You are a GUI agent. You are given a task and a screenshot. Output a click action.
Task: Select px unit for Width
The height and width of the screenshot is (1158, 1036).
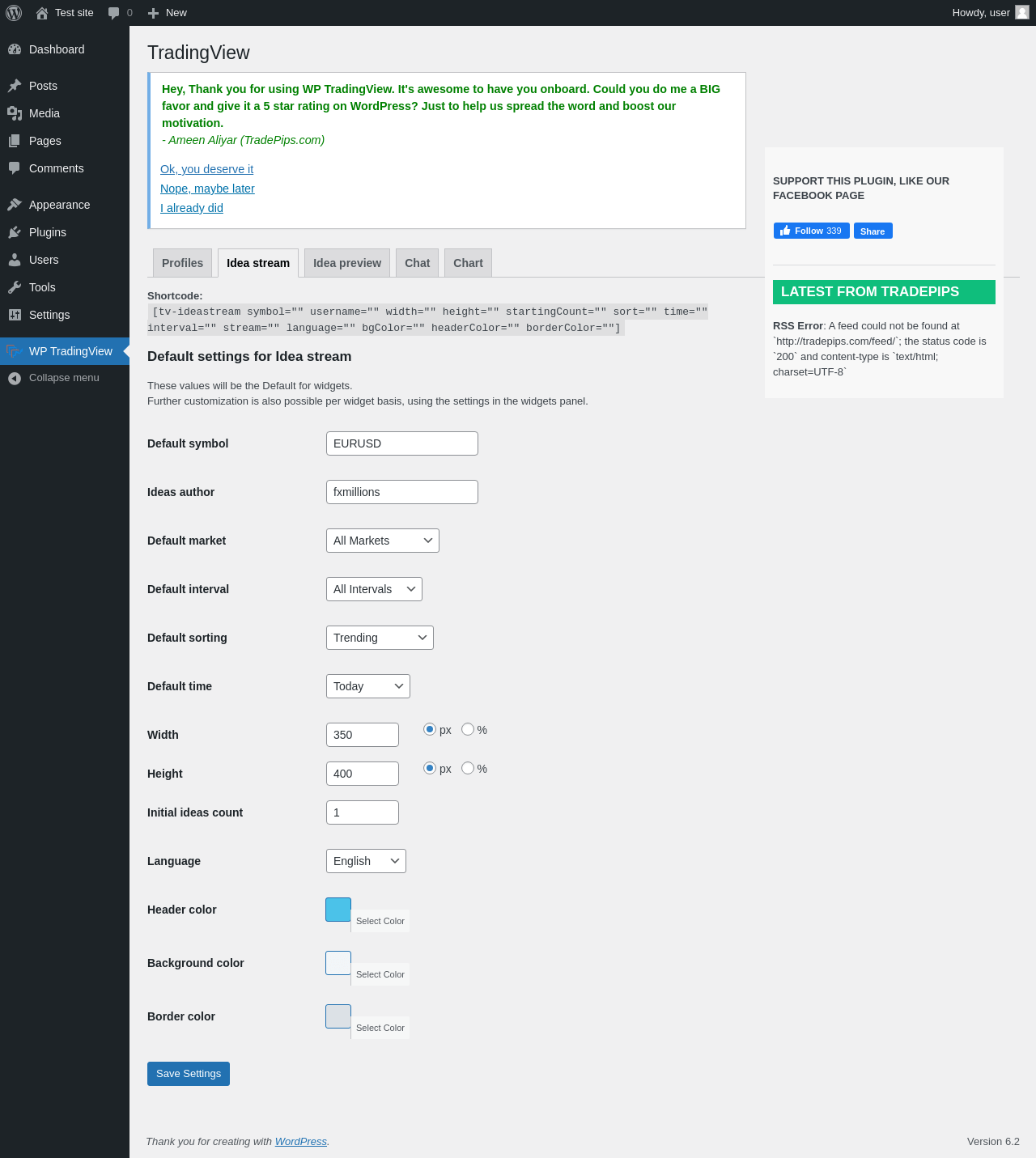coord(430,729)
